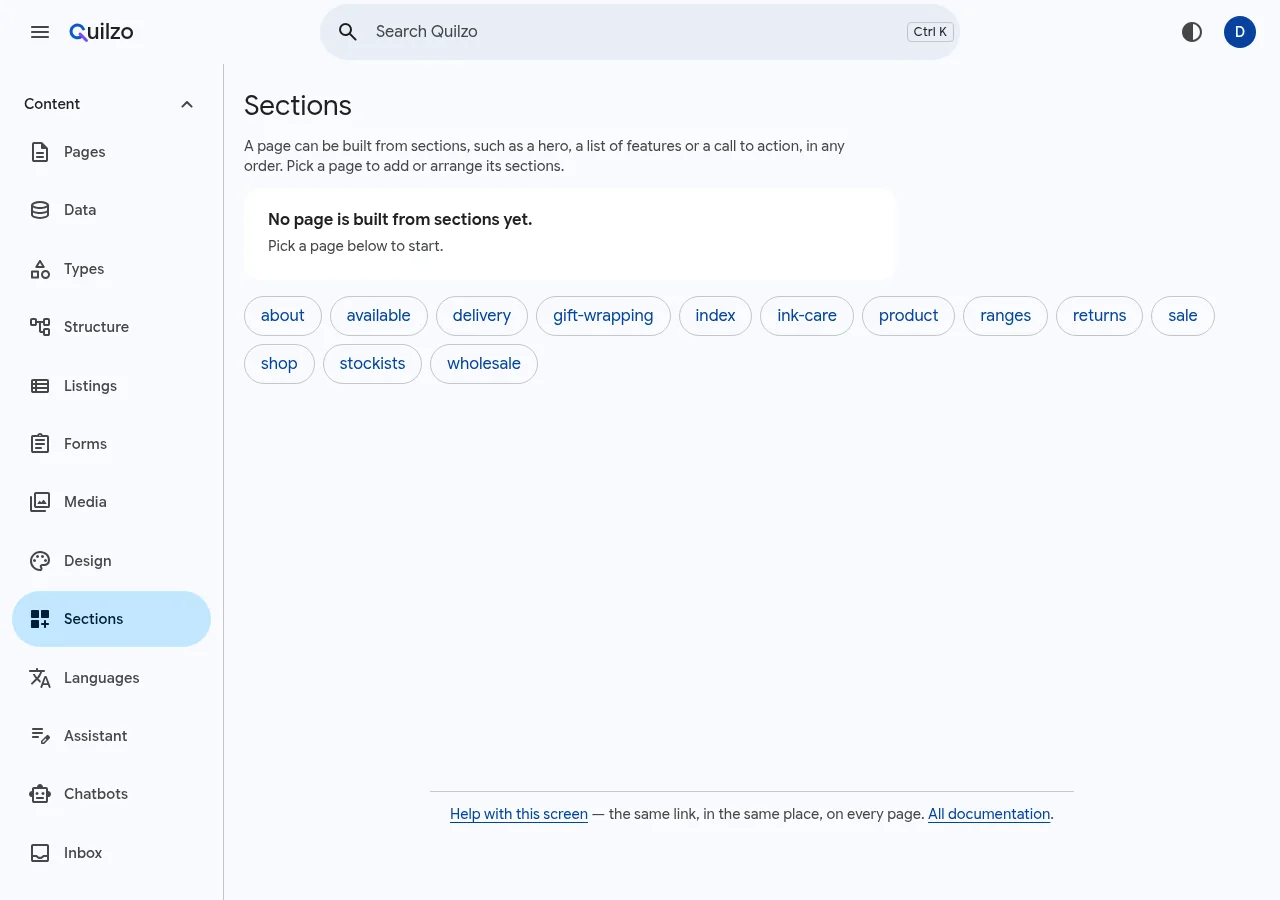Open Help with this screen link
1280x900 pixels.
coord(519,814)
